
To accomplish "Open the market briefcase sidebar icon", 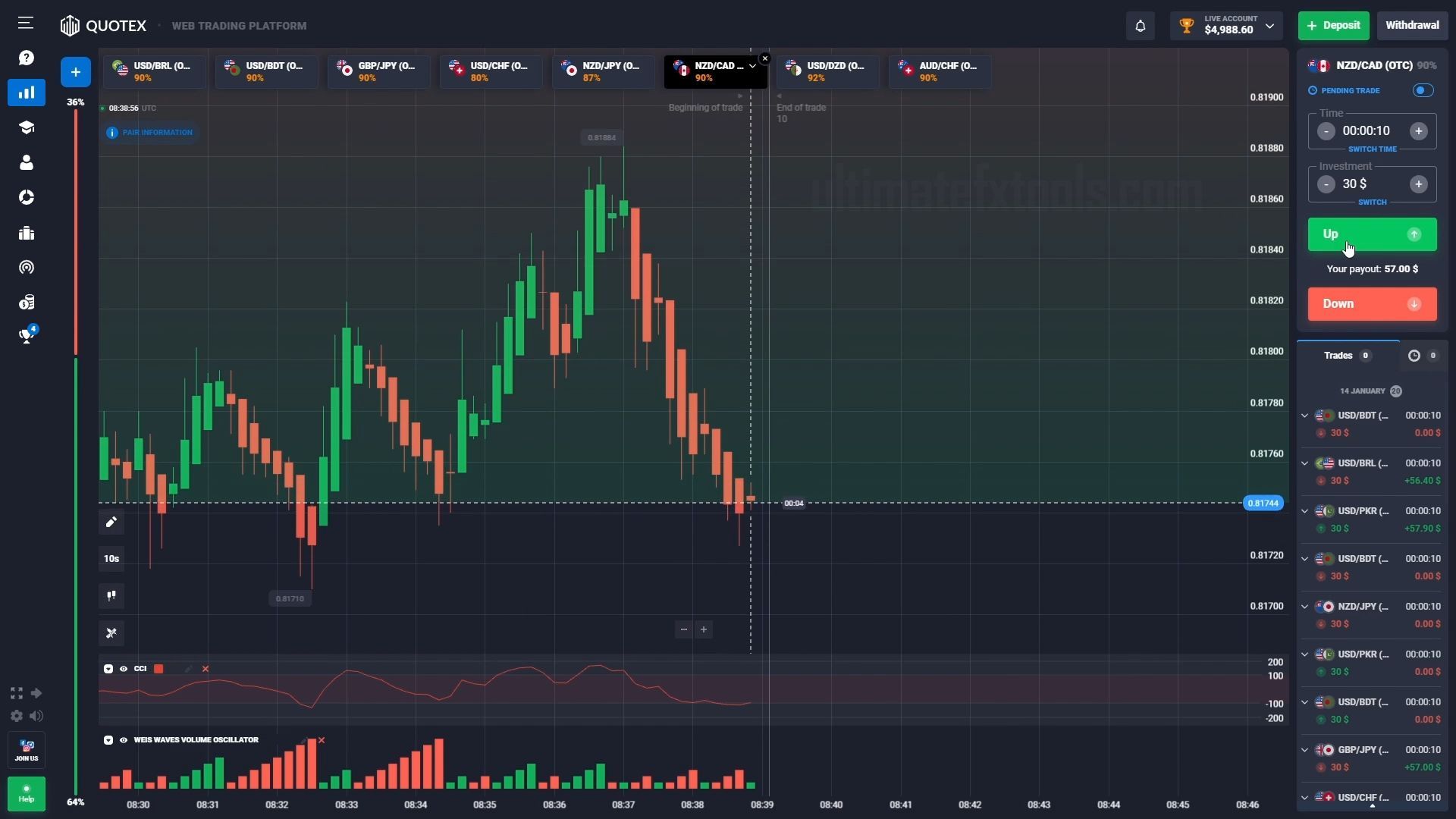I will [27, 233].
